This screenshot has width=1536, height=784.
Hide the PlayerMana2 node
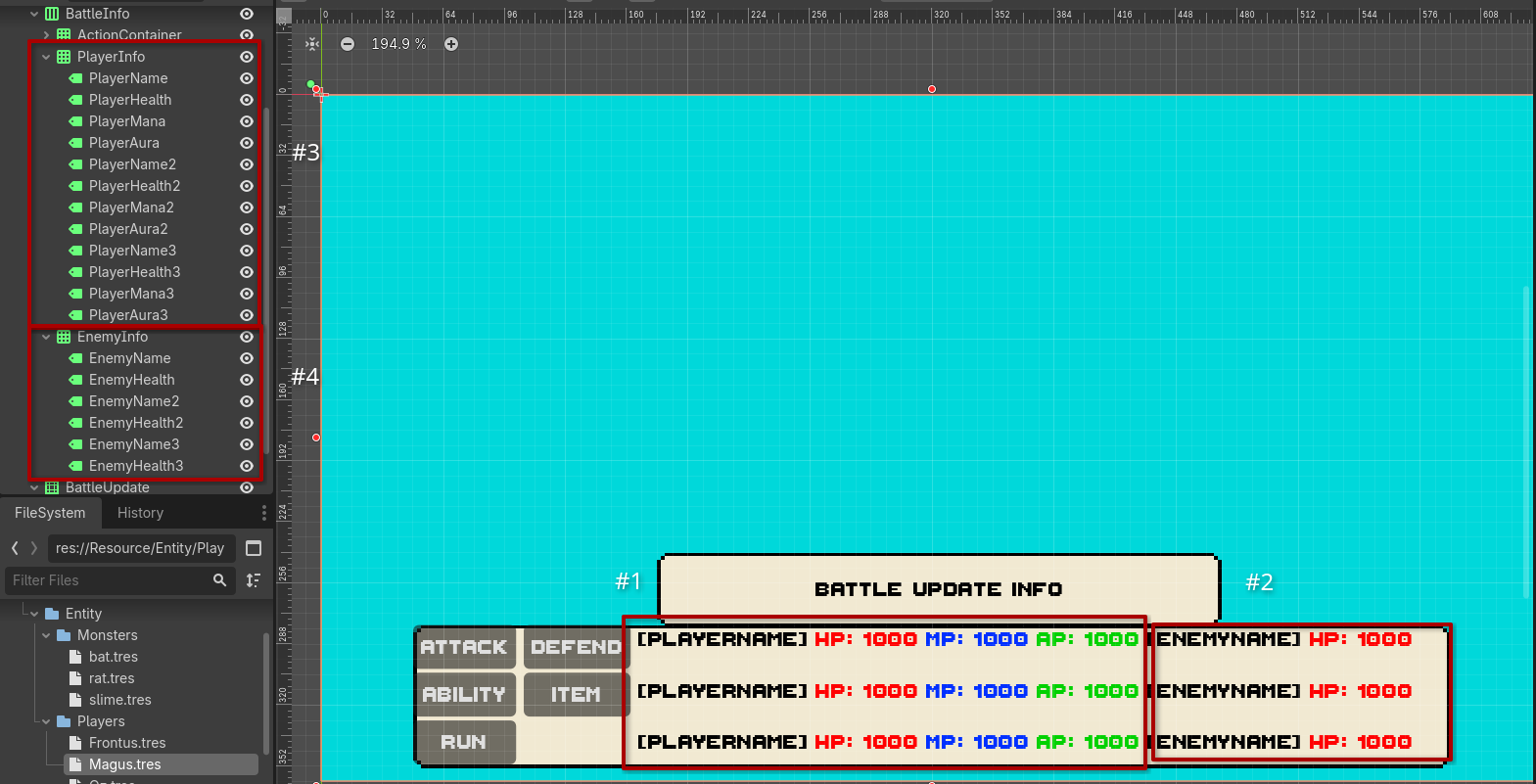point(247,208)
